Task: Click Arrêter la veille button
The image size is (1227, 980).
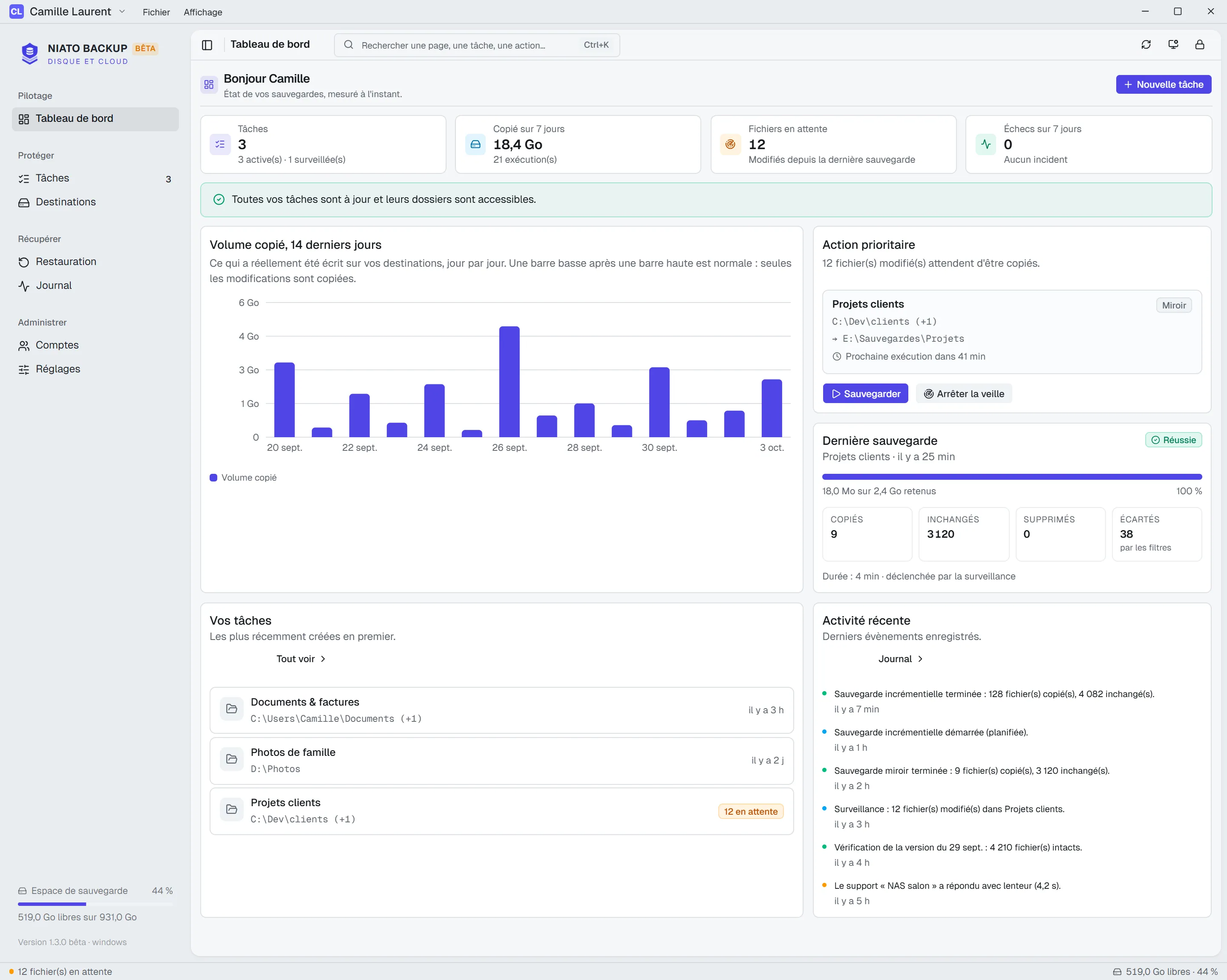Action: tap(964, 394)
